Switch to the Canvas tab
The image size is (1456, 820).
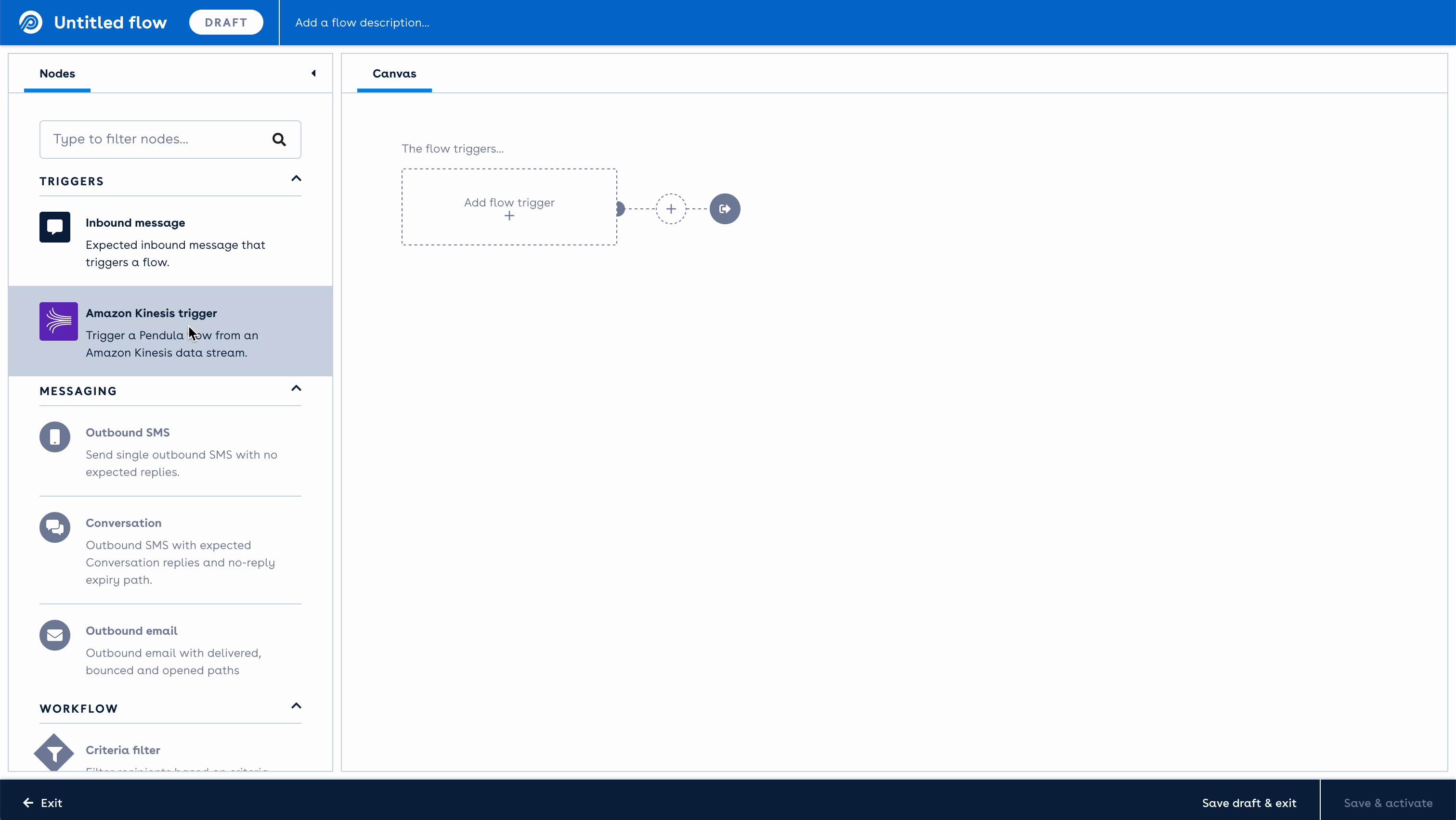tap(394, 74)
